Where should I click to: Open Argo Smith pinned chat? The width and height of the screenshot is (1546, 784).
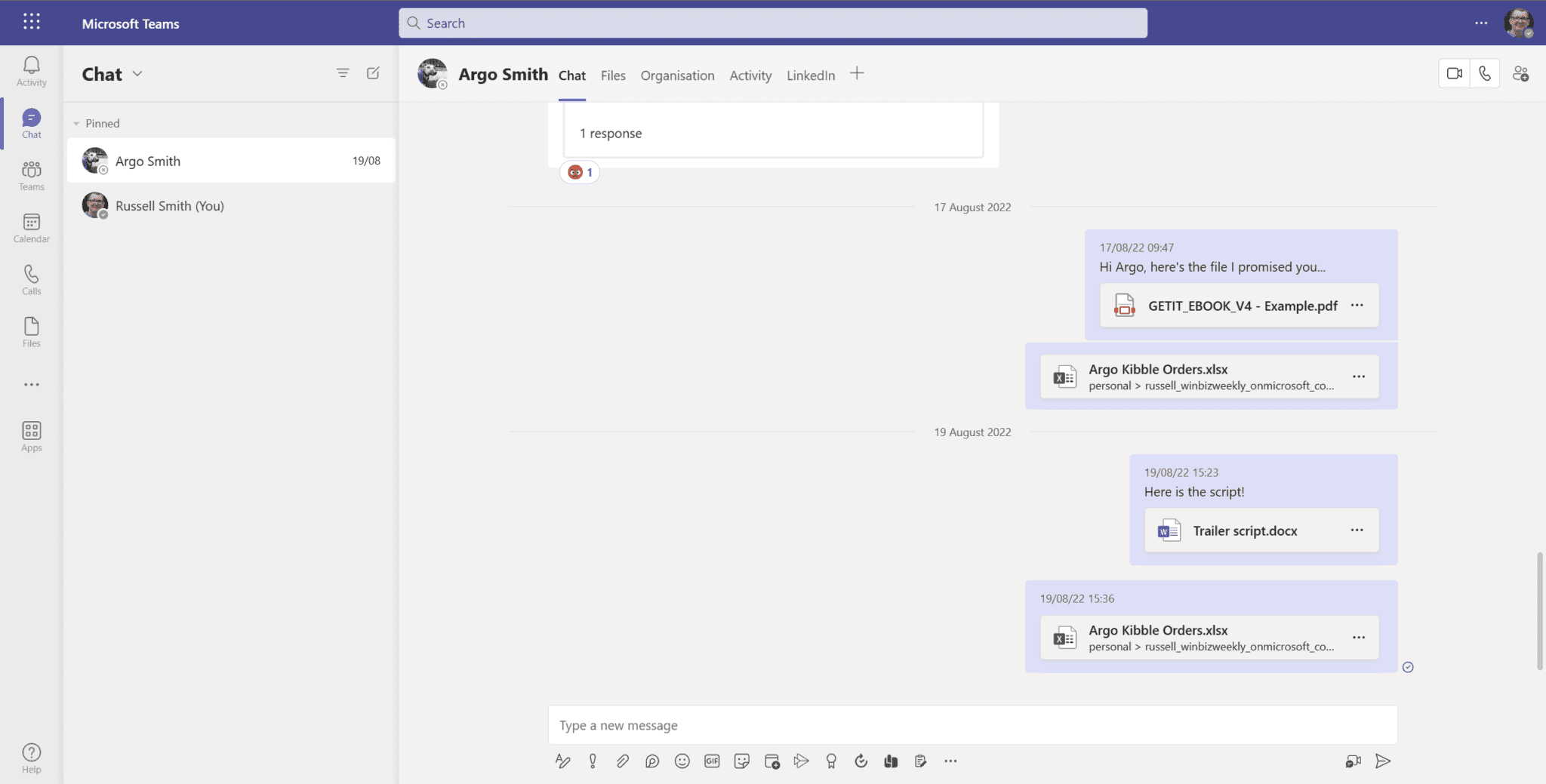(231, 161)
